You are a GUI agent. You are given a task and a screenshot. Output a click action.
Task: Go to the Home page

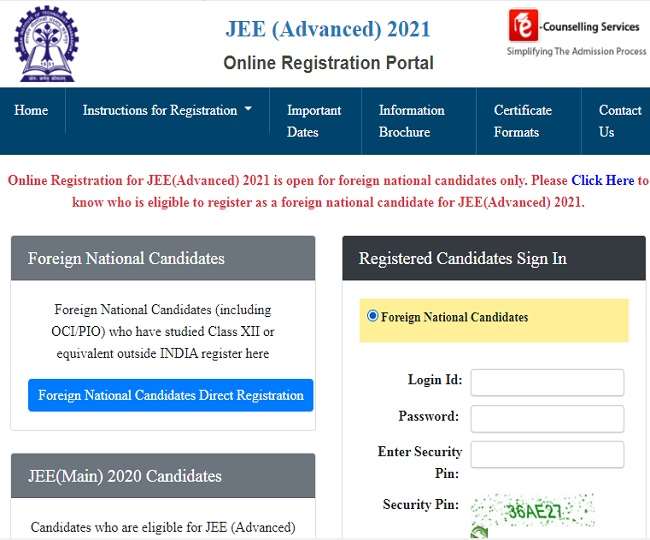click(31, 110)
